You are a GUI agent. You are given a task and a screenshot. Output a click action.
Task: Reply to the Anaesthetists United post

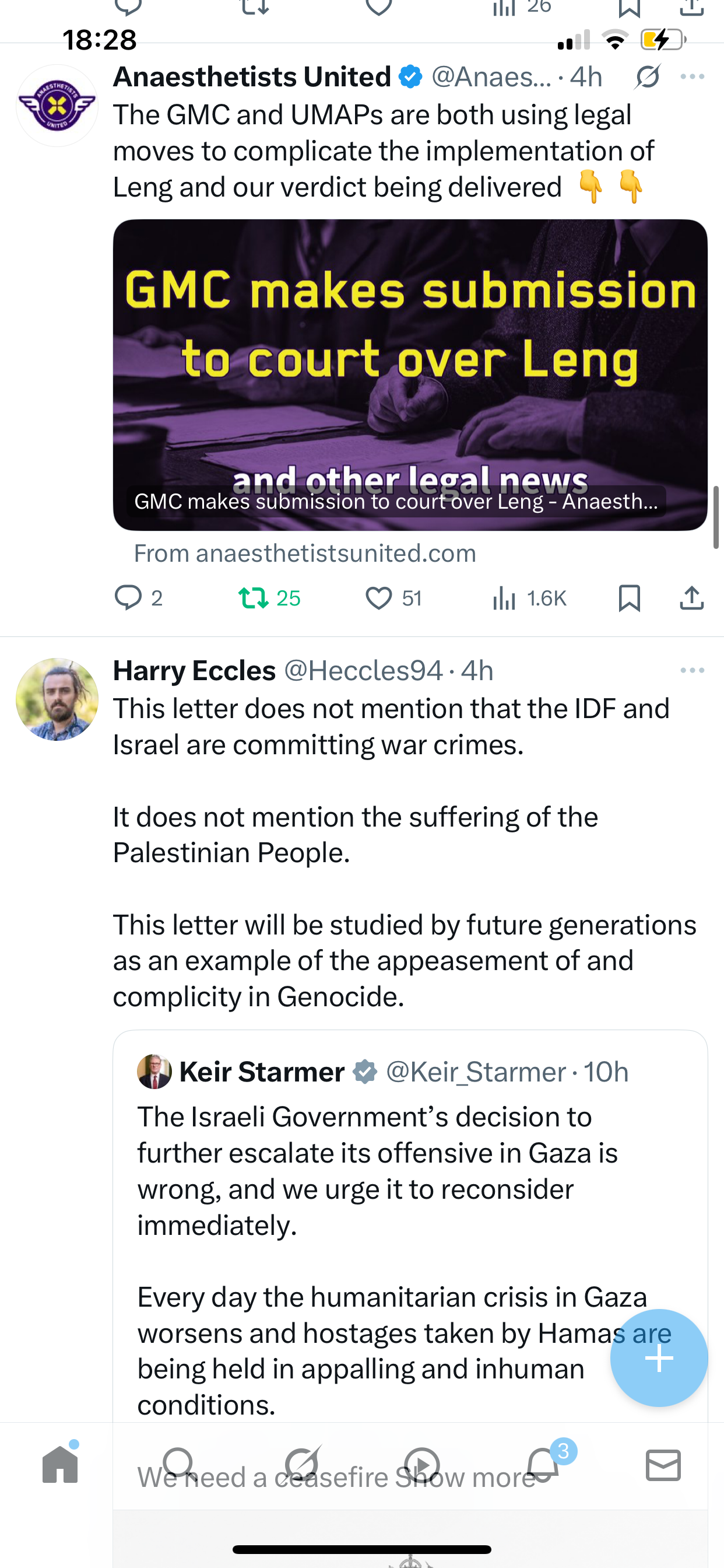click(128, 598)
